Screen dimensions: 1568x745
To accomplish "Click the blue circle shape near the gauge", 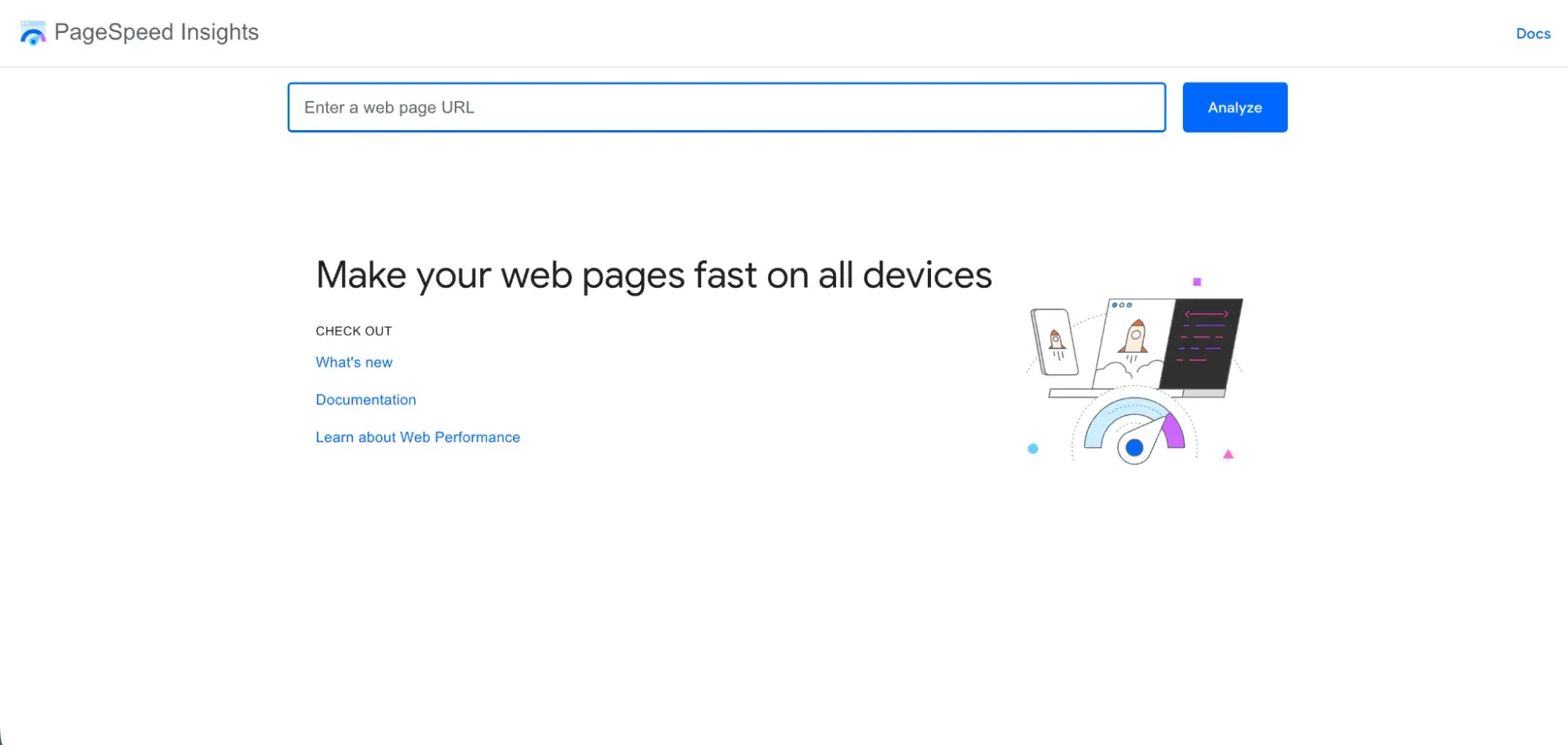I will point(1032,449).
